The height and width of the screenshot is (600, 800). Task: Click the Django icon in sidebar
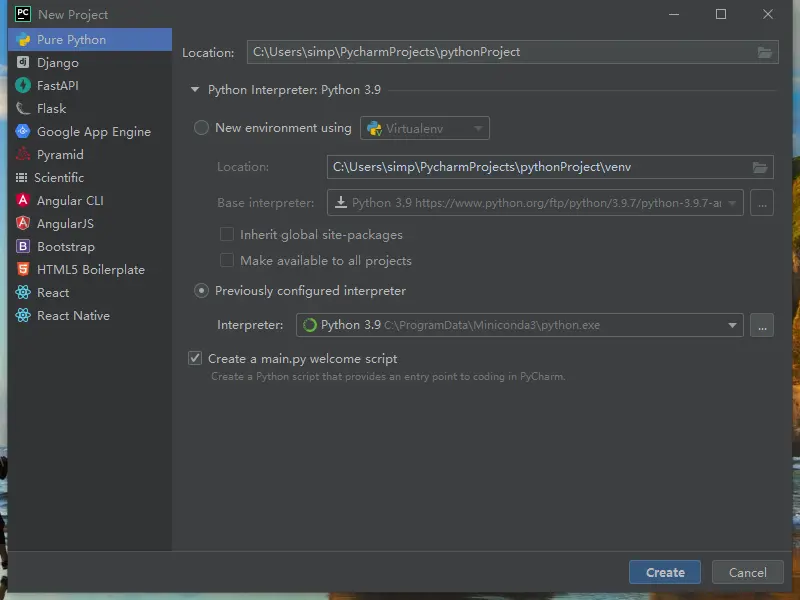click(x=23, y=62)
